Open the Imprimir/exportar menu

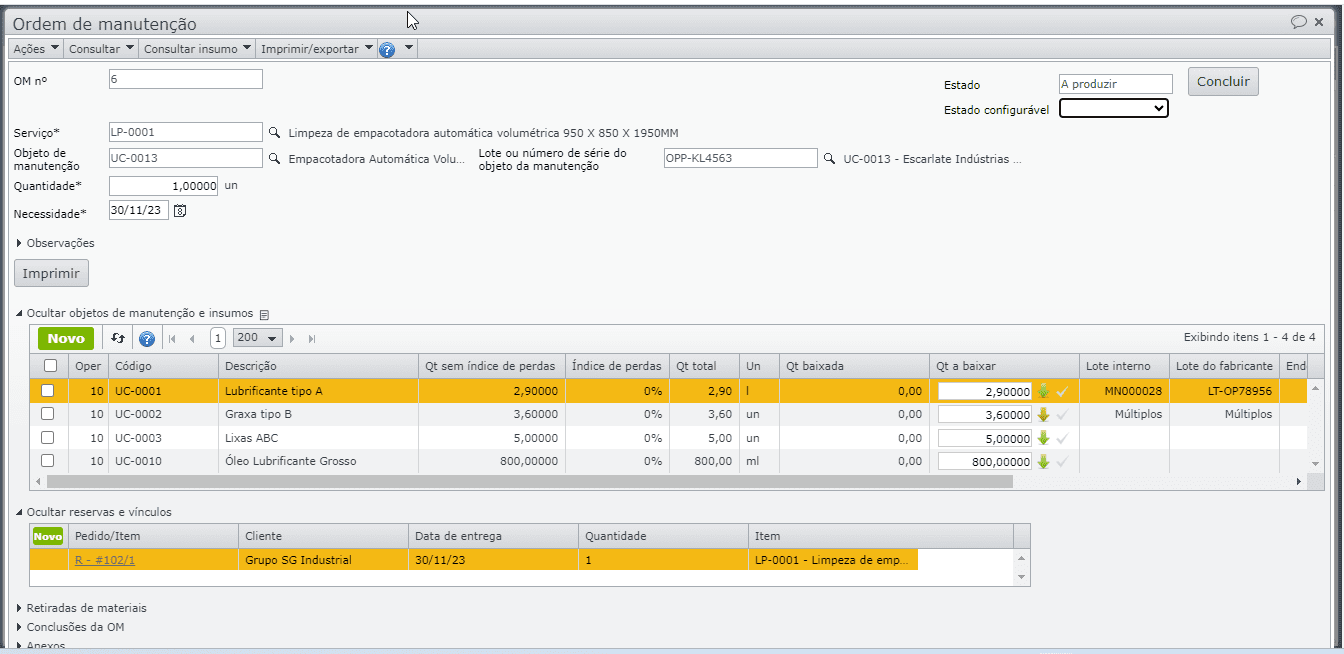click(317, 49)
